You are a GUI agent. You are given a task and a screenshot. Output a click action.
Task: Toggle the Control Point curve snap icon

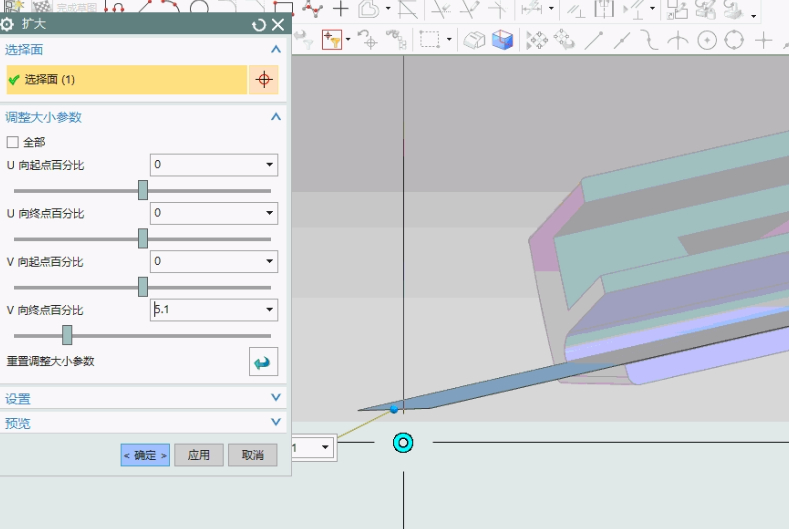click(649, 40)
